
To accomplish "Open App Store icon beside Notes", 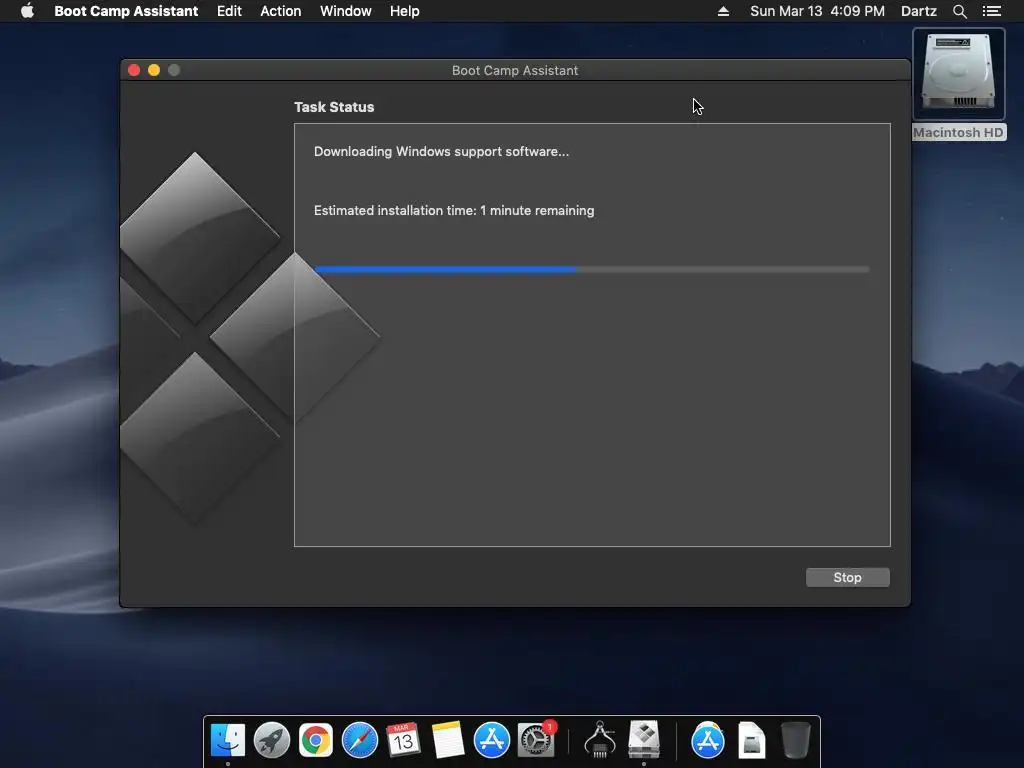I will click(x=491, y=740).
